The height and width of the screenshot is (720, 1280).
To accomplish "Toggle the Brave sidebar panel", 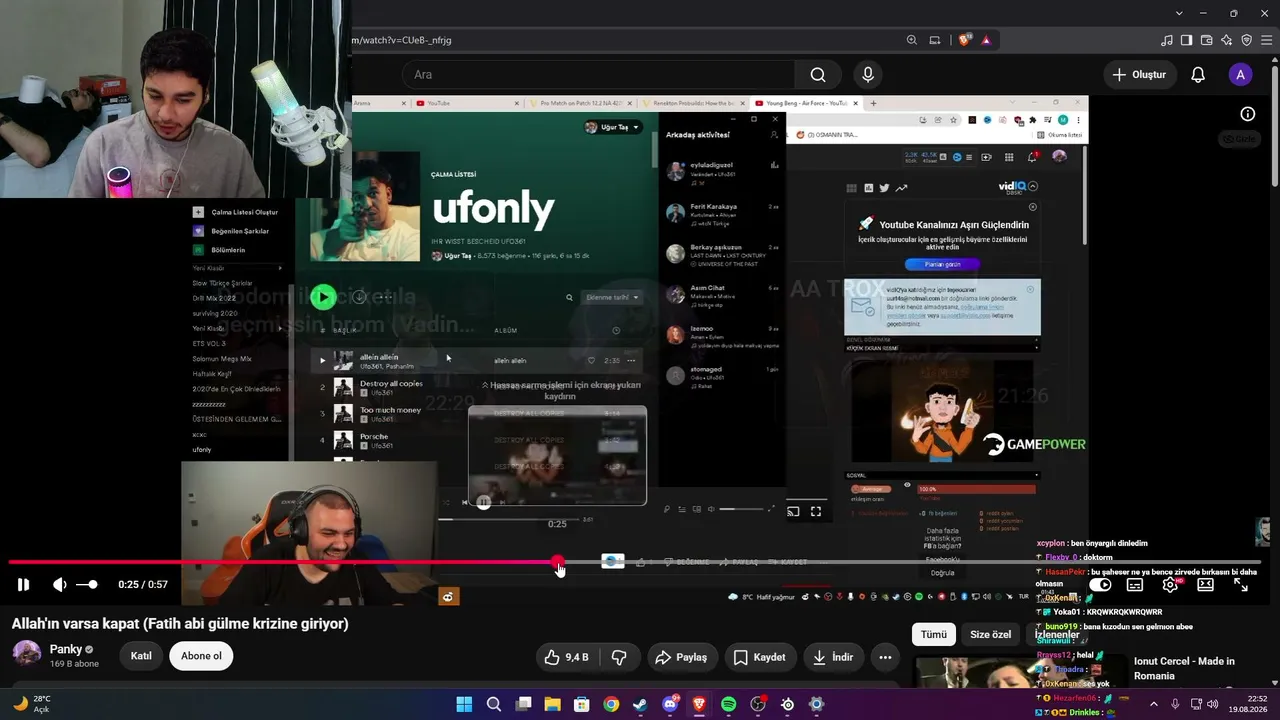I will pos(1187,40).
